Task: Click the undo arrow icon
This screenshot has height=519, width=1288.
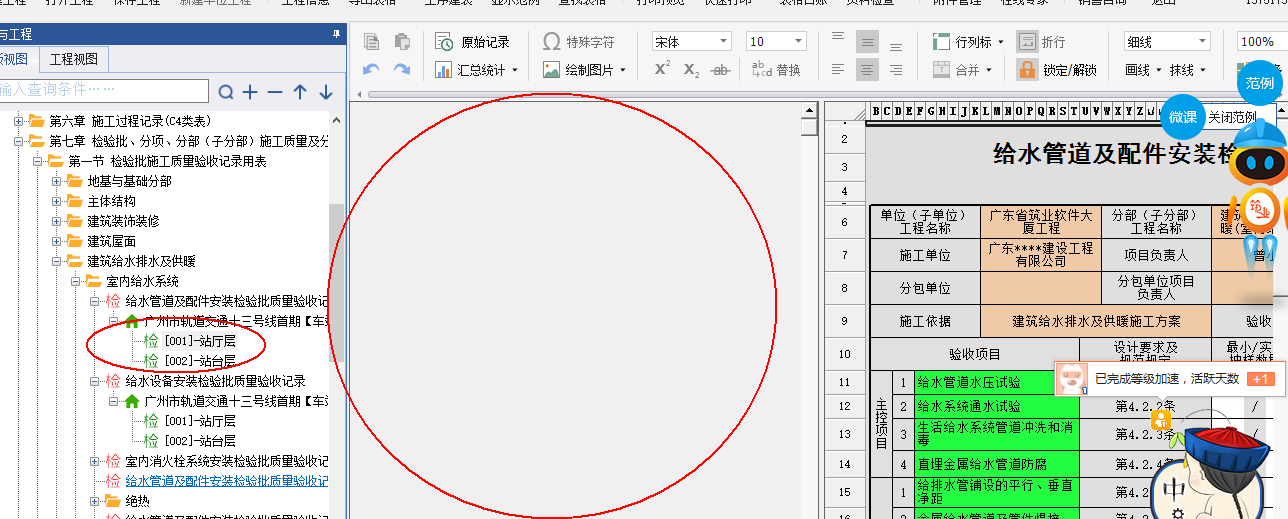Action: pyautogui.click(x=371, y=70)
